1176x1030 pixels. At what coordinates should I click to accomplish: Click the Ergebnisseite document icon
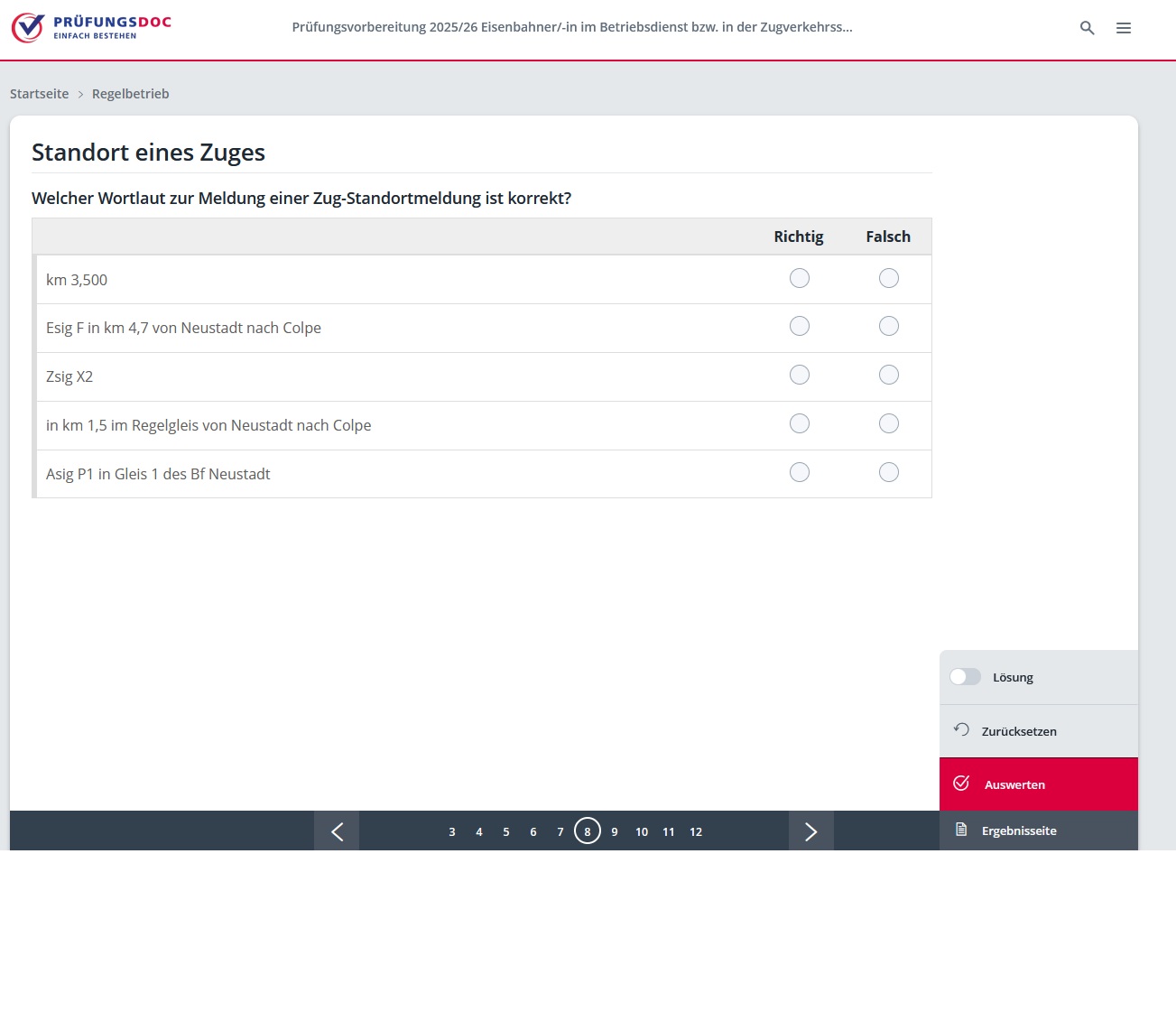coord(961,830)
